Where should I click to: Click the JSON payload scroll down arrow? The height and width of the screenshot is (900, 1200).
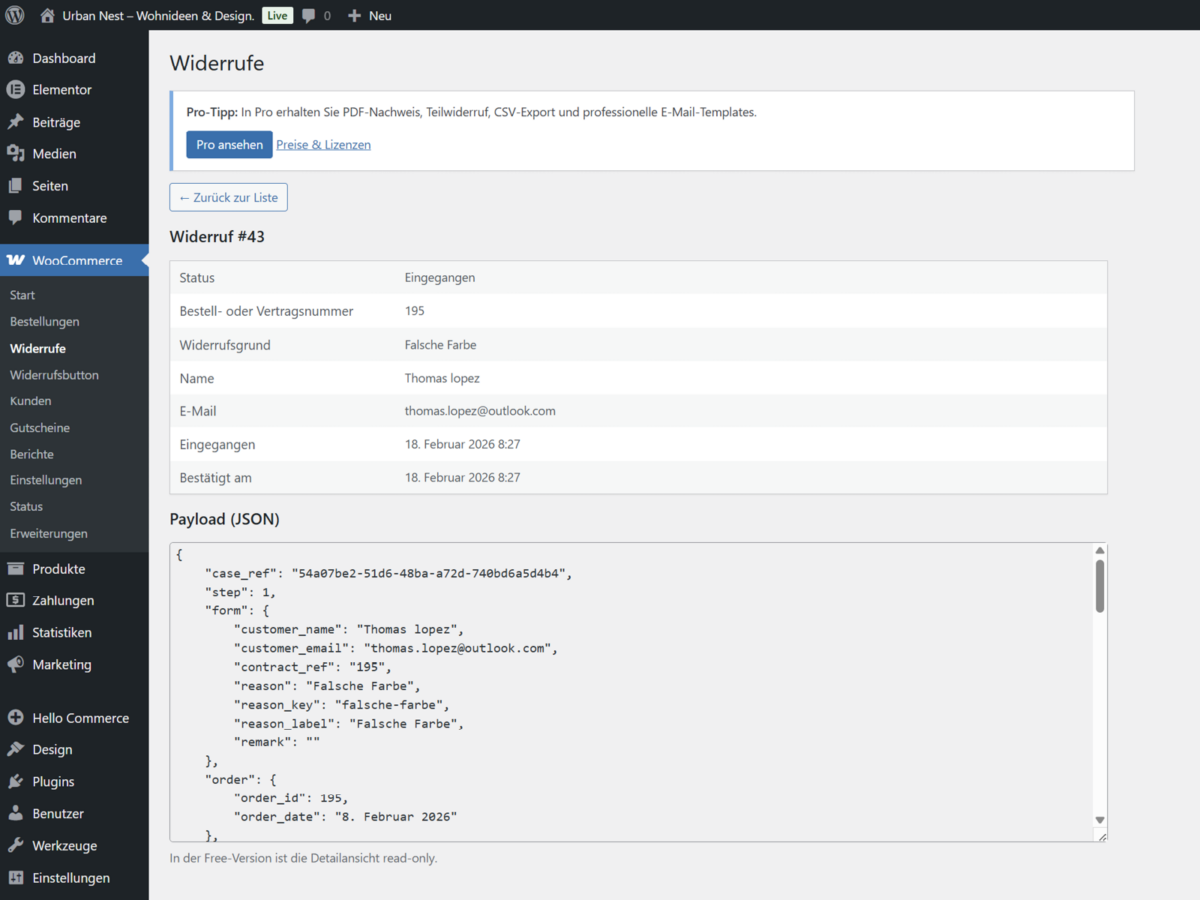[1100, 819]
